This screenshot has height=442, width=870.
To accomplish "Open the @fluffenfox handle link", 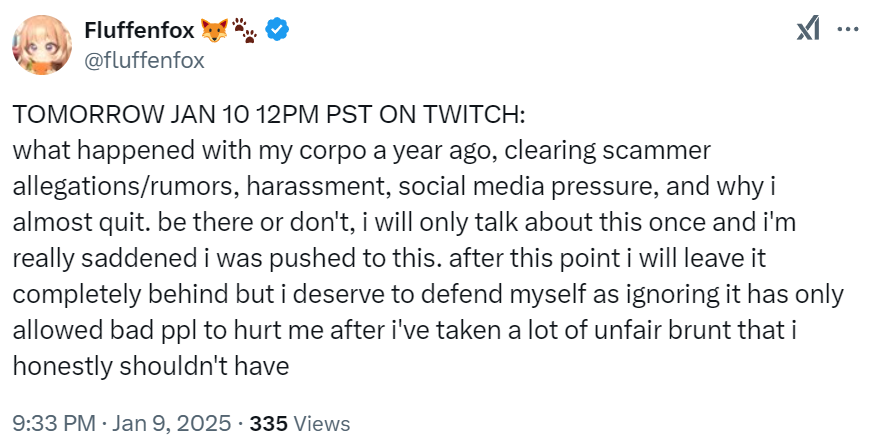I will 144,60.
